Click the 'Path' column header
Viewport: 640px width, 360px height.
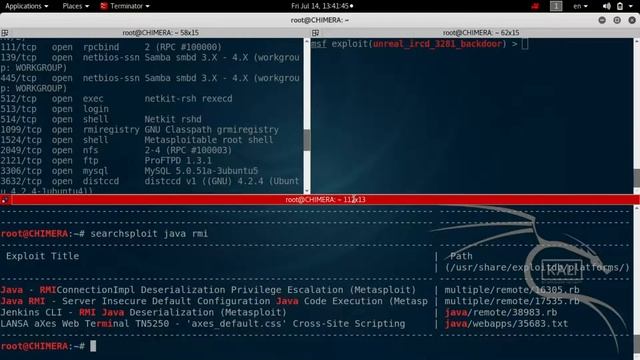click(461, 256)
